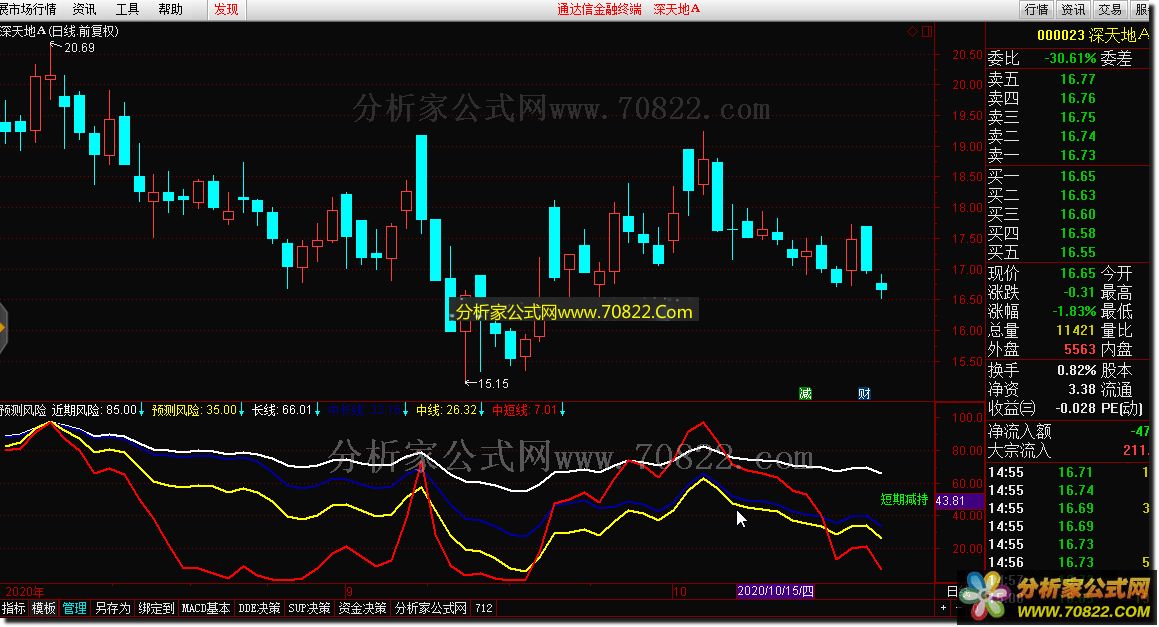1159x627 pixels.
Task: Click the 行情 button at top right
Action: coord(1036,9)
